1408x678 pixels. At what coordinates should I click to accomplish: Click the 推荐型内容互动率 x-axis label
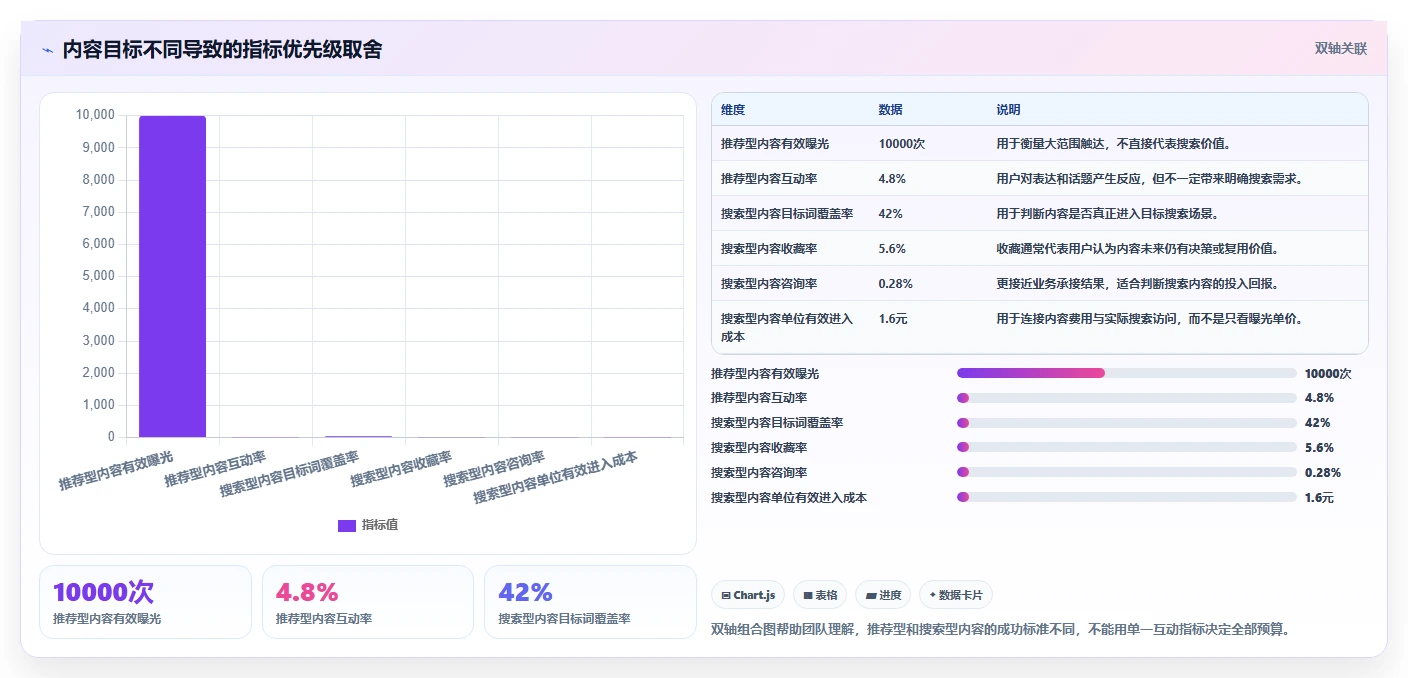pos(215,469)
